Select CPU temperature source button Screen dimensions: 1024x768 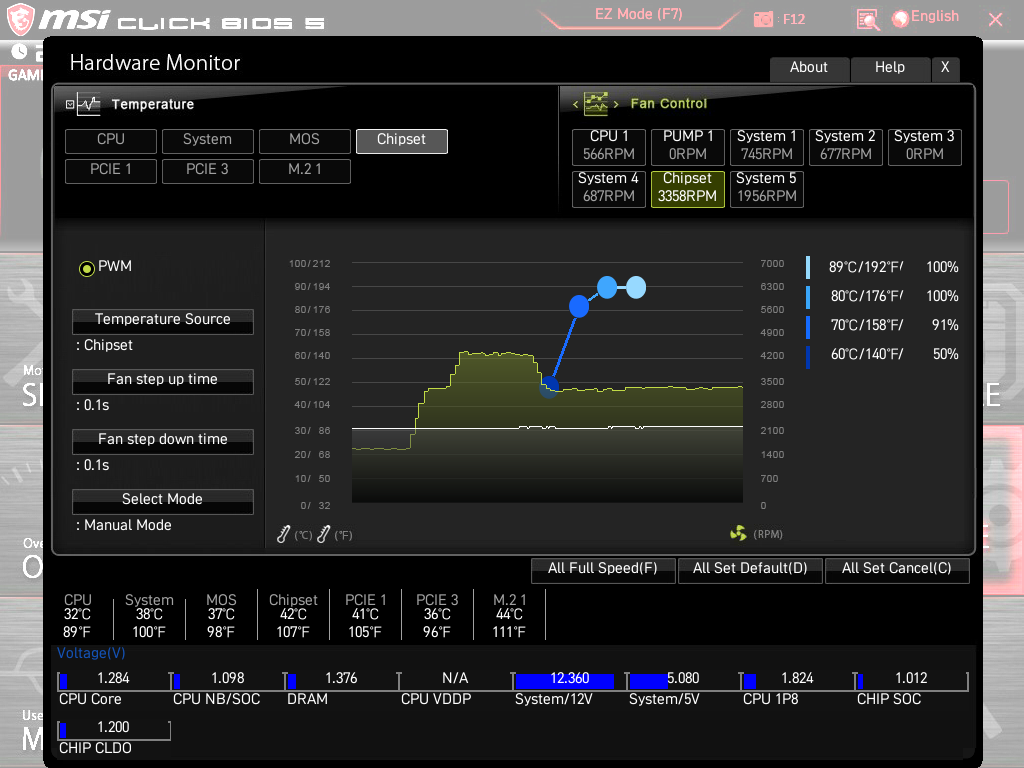[x=111, y=140]
